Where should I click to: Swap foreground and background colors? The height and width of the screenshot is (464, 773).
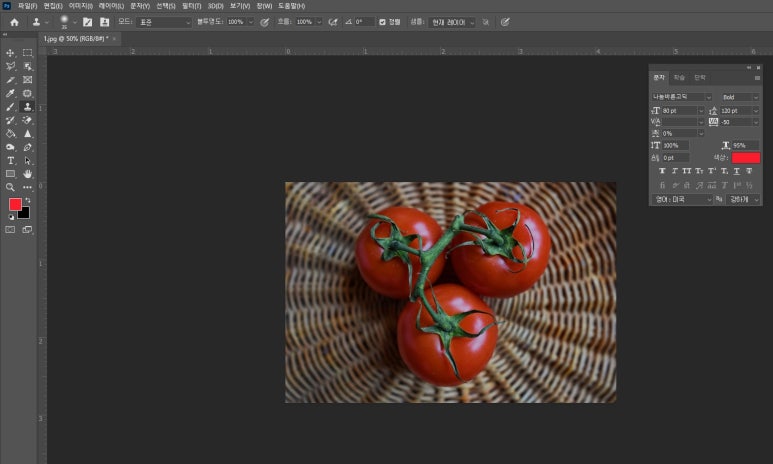28,200
